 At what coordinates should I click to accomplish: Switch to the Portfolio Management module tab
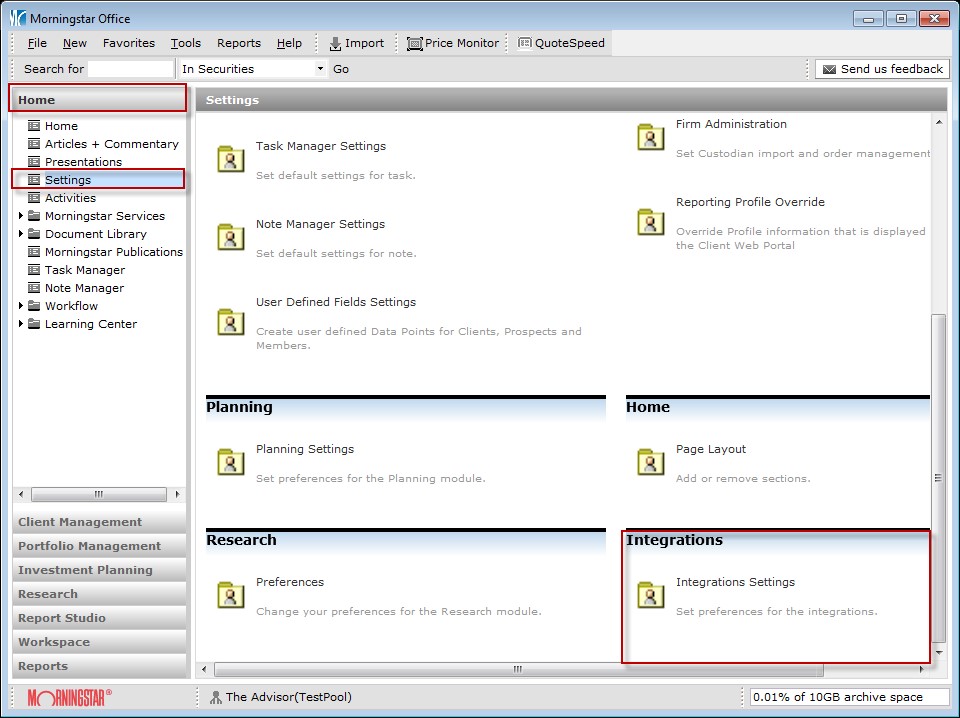click(89, 546)
